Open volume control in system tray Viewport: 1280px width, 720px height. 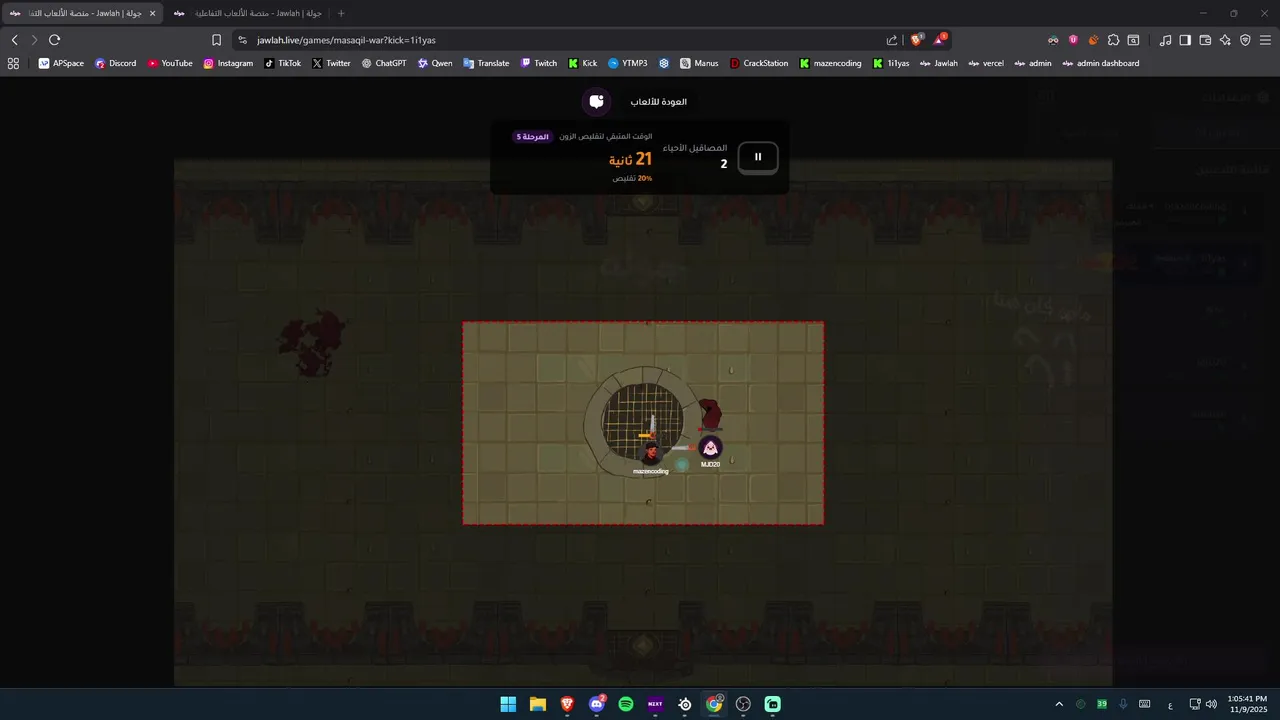[1212, 704]
